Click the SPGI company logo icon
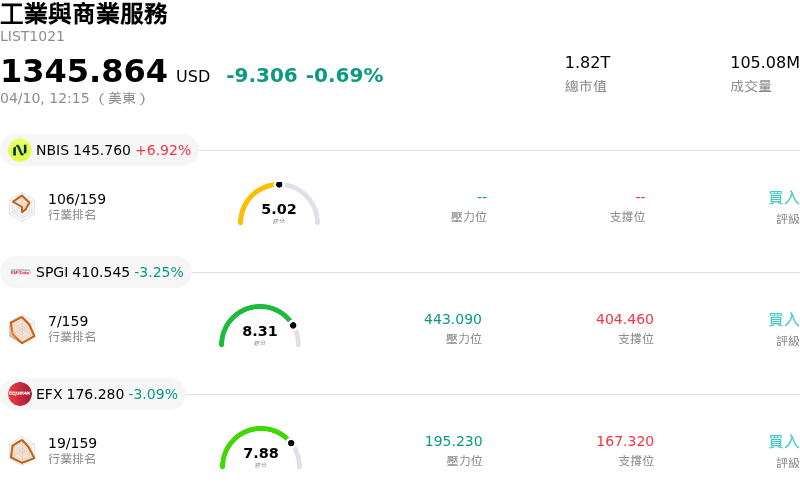This screenshot has width=800, height=488. (x=20, y=272)
